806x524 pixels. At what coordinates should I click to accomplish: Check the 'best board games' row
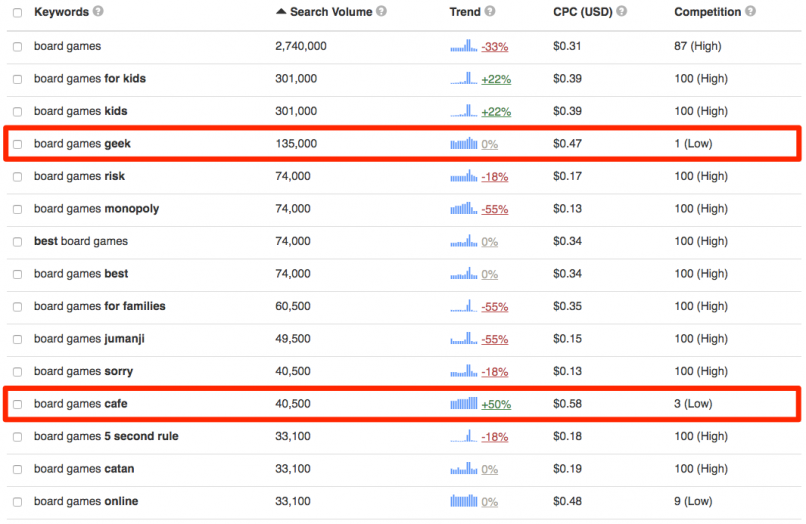coord(17,242)
